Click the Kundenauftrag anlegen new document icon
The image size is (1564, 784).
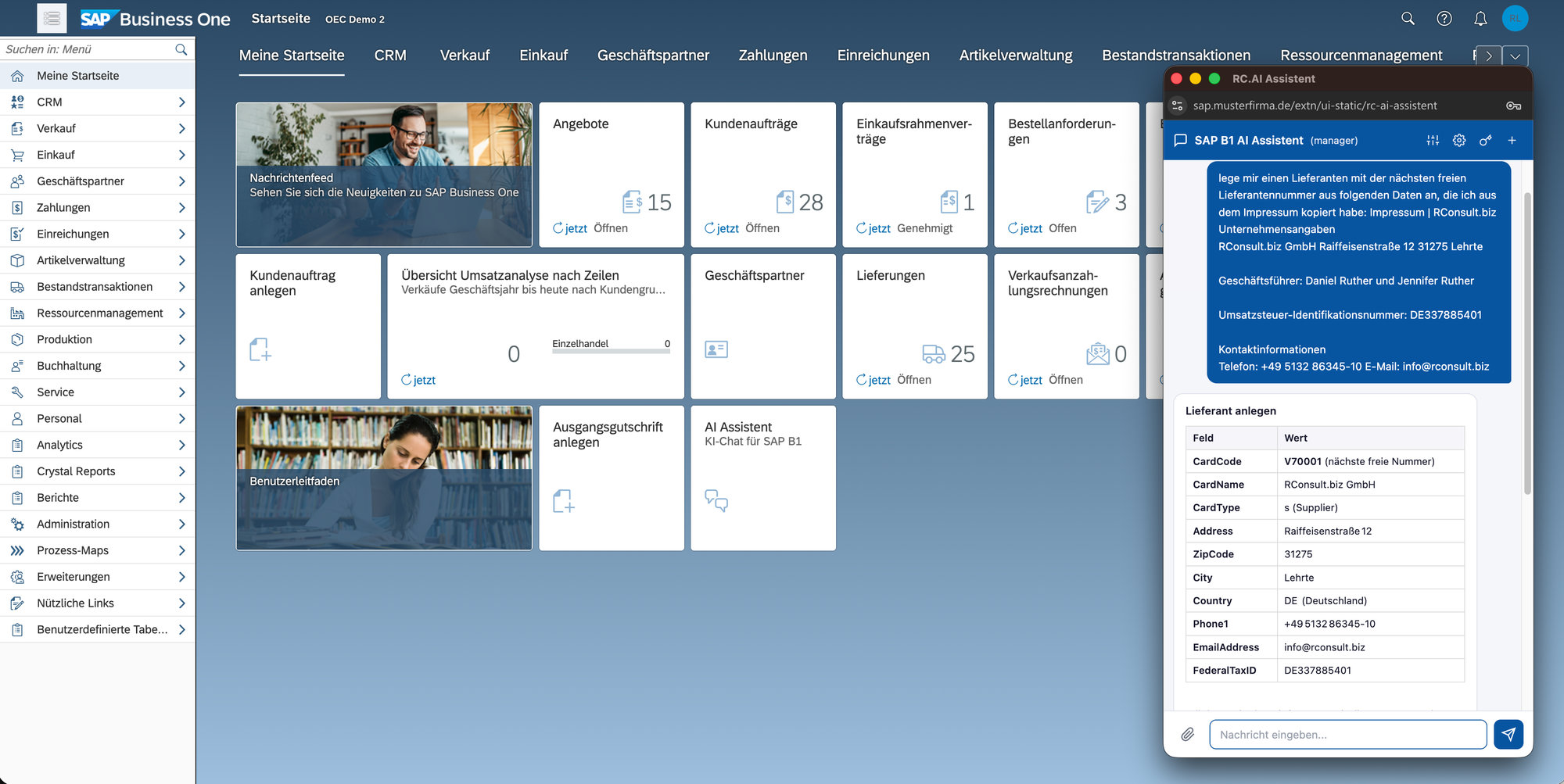pyautogui.click(x=260, y=349)
